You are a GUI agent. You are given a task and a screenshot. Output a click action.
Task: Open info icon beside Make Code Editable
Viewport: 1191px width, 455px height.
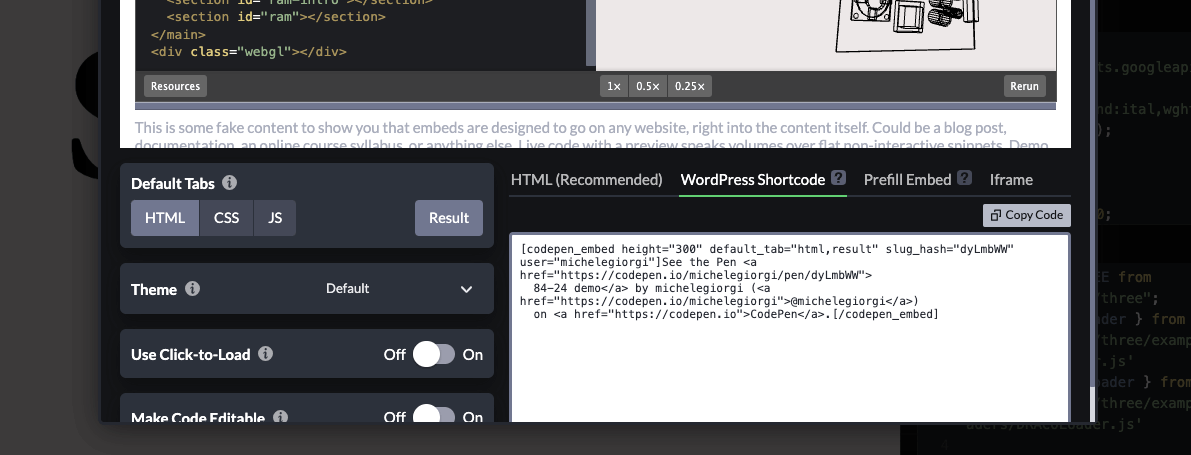coord(280,417)
